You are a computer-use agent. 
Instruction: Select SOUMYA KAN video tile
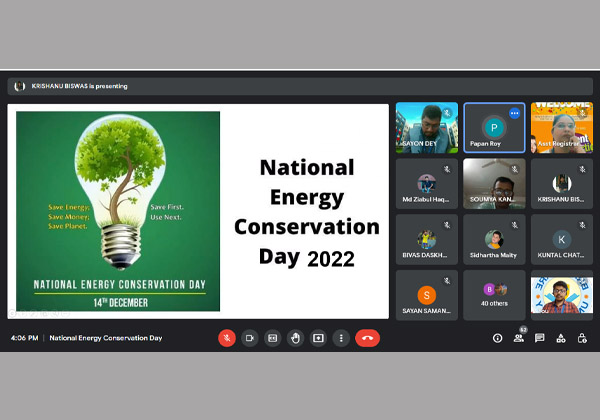494,184
